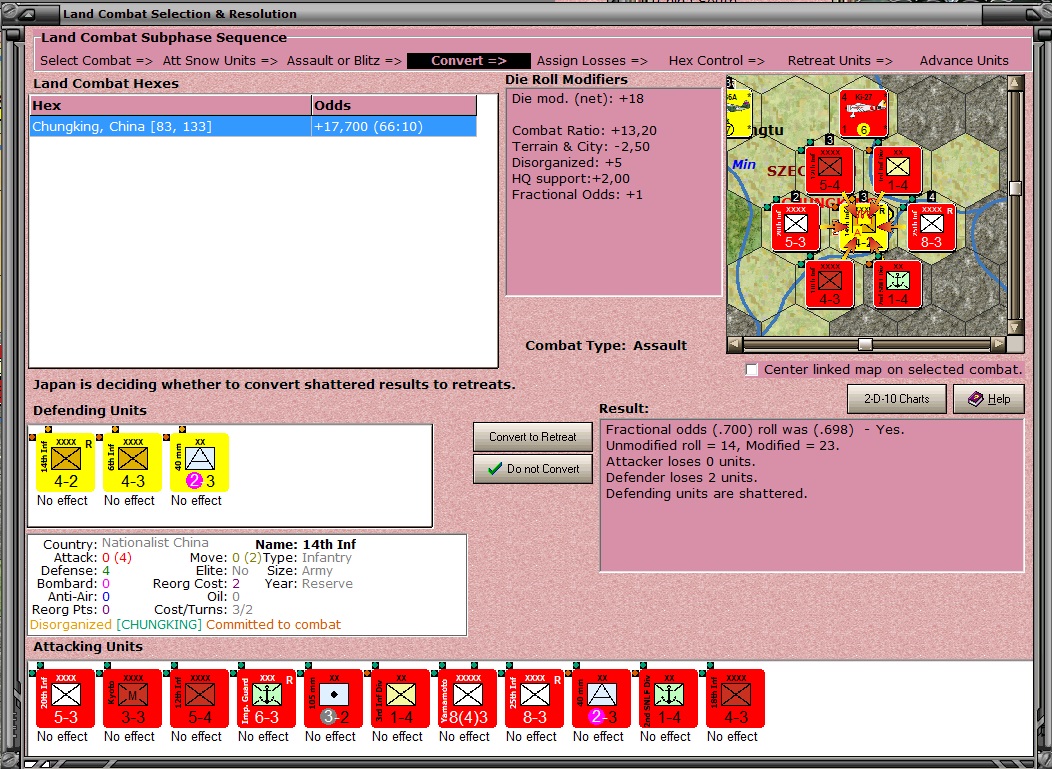Click the map's vertical scrollbar thumb

pos(1015,189)
